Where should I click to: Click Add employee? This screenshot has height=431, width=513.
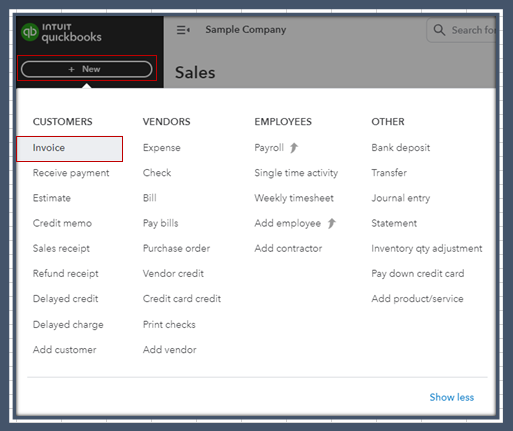(288, 223)
